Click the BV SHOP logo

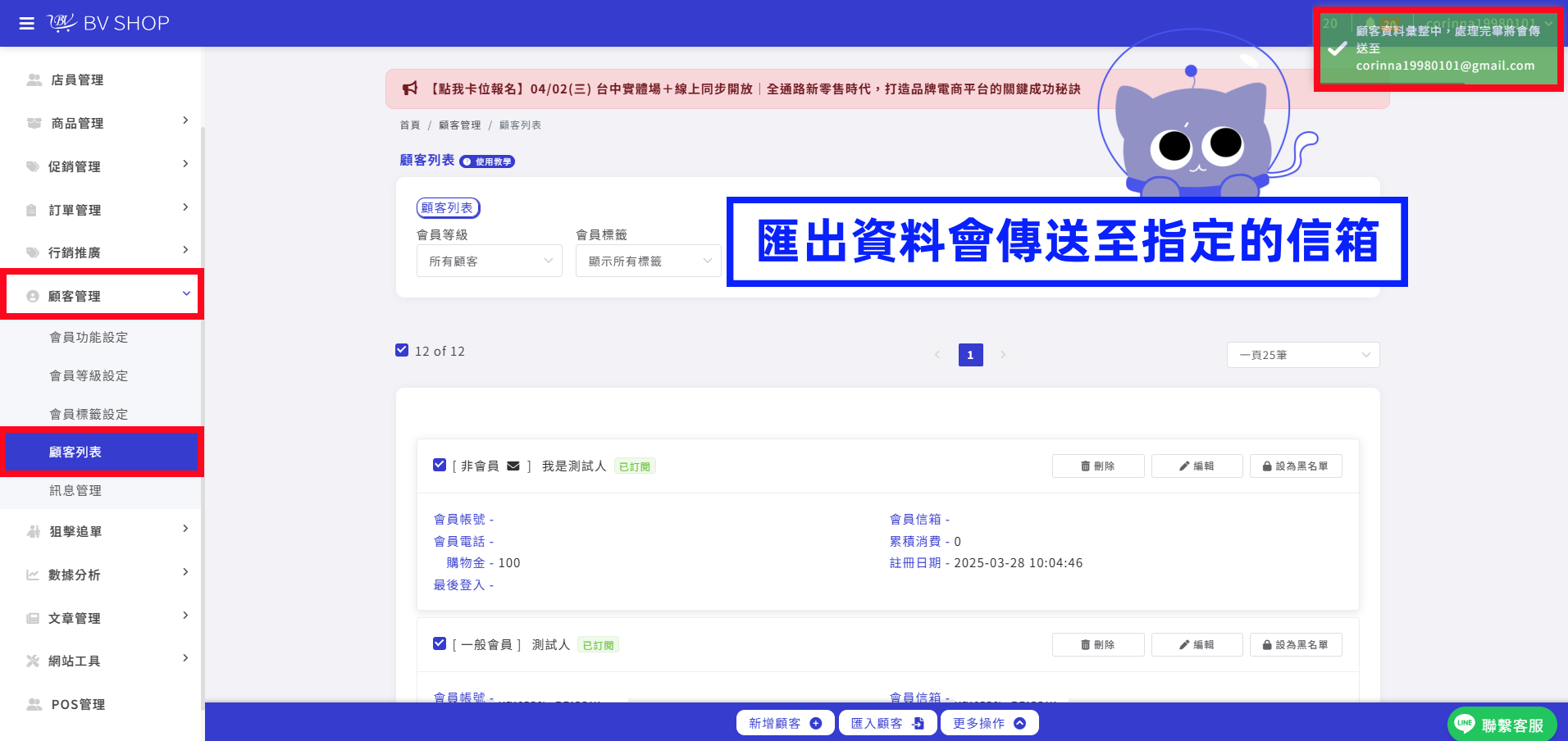(109, 23)
